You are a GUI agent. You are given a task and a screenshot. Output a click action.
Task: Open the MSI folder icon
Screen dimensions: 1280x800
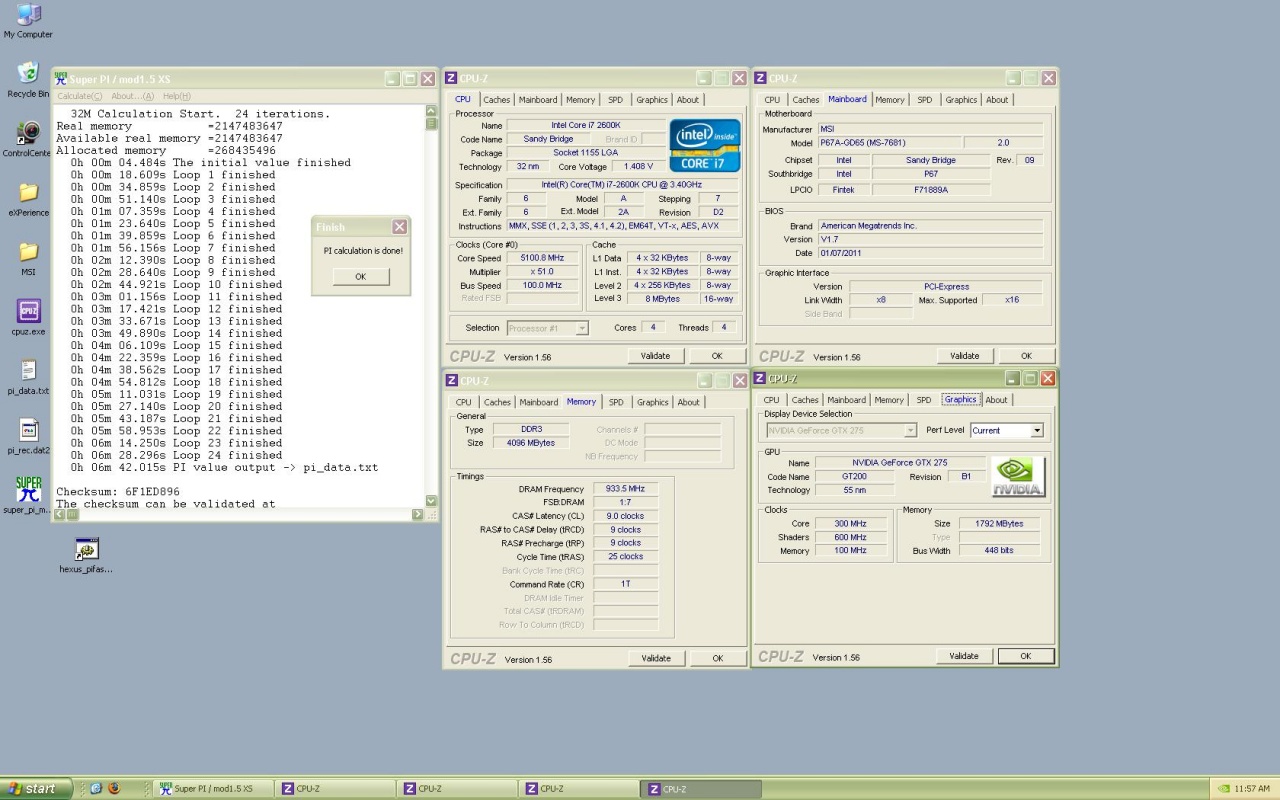point(28,252)
